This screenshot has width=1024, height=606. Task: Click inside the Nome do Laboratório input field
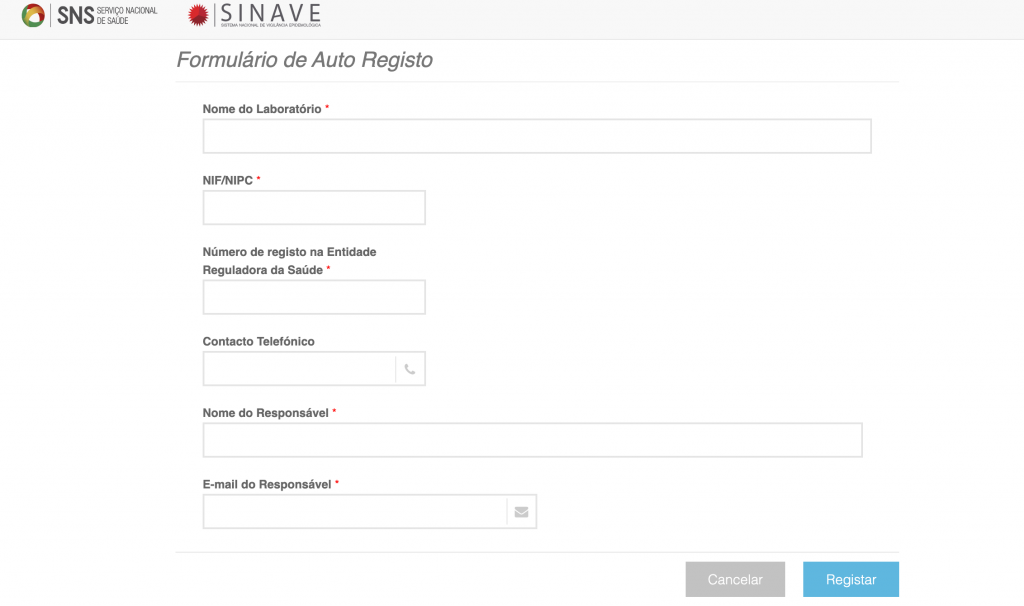(537, 136)
